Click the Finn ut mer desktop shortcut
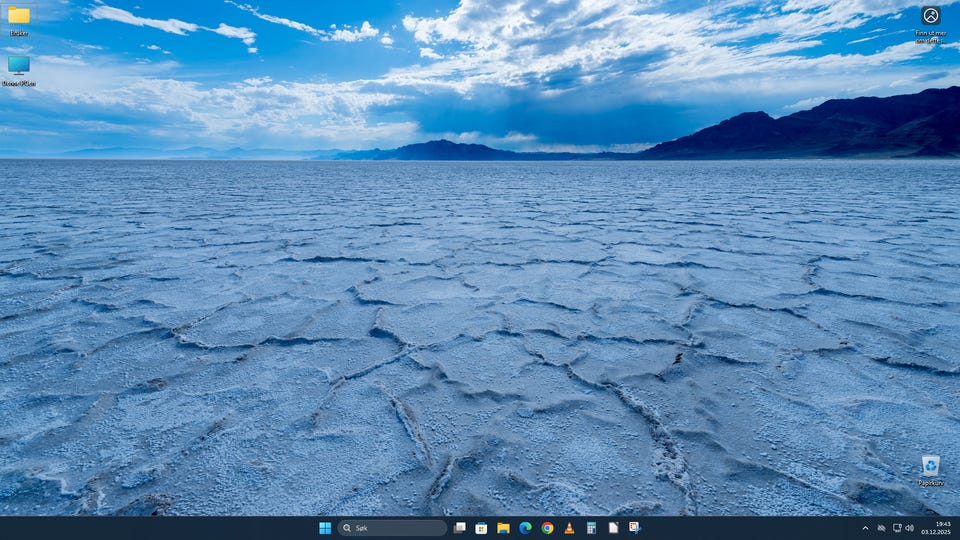The height and width of the screenshot is (540, 960). [x=931, y=25]
